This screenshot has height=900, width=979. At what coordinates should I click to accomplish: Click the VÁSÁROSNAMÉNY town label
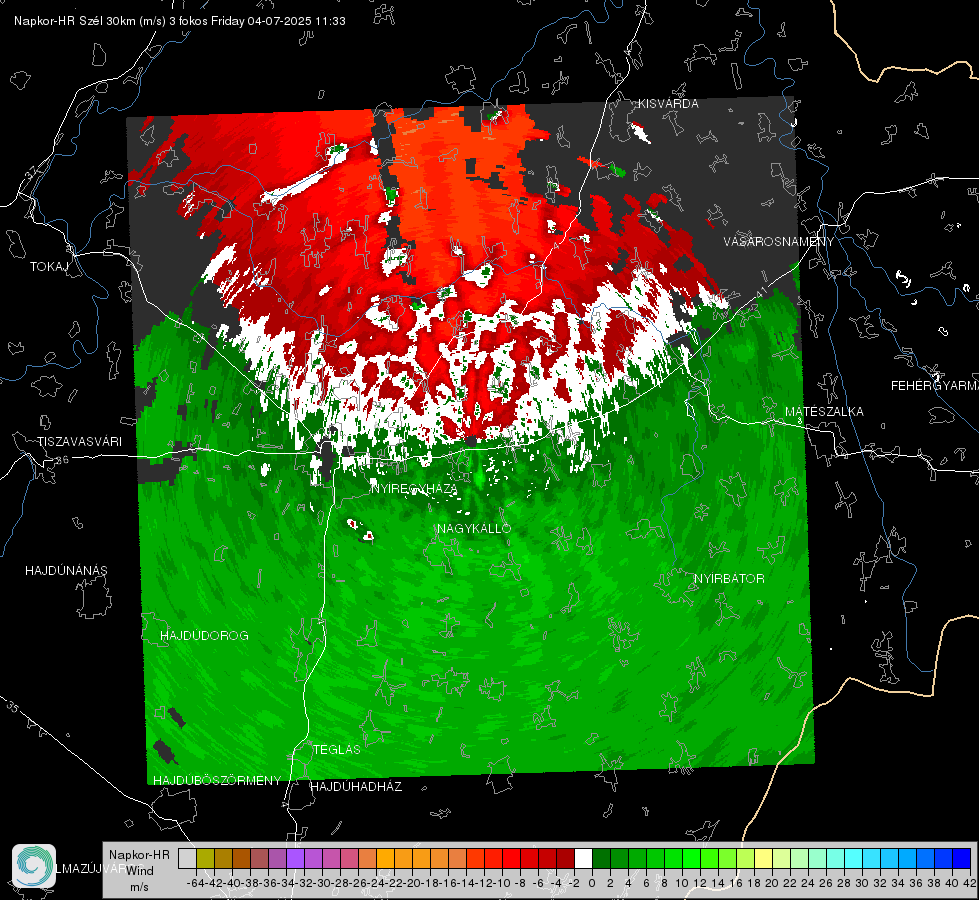pos(779,242)
